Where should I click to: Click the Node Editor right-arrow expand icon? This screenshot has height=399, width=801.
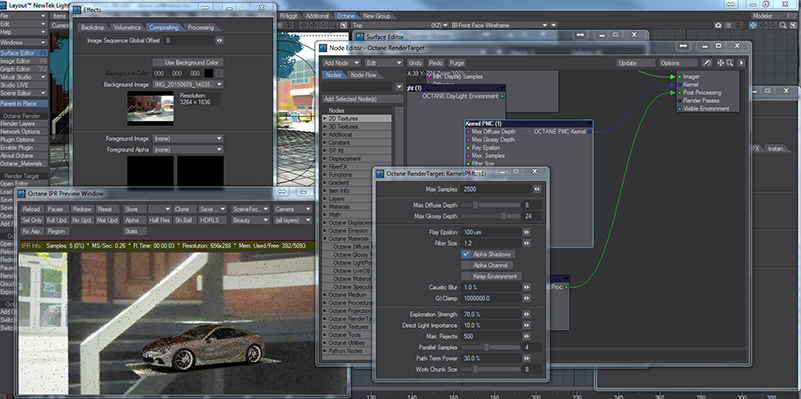coord(741,63)
